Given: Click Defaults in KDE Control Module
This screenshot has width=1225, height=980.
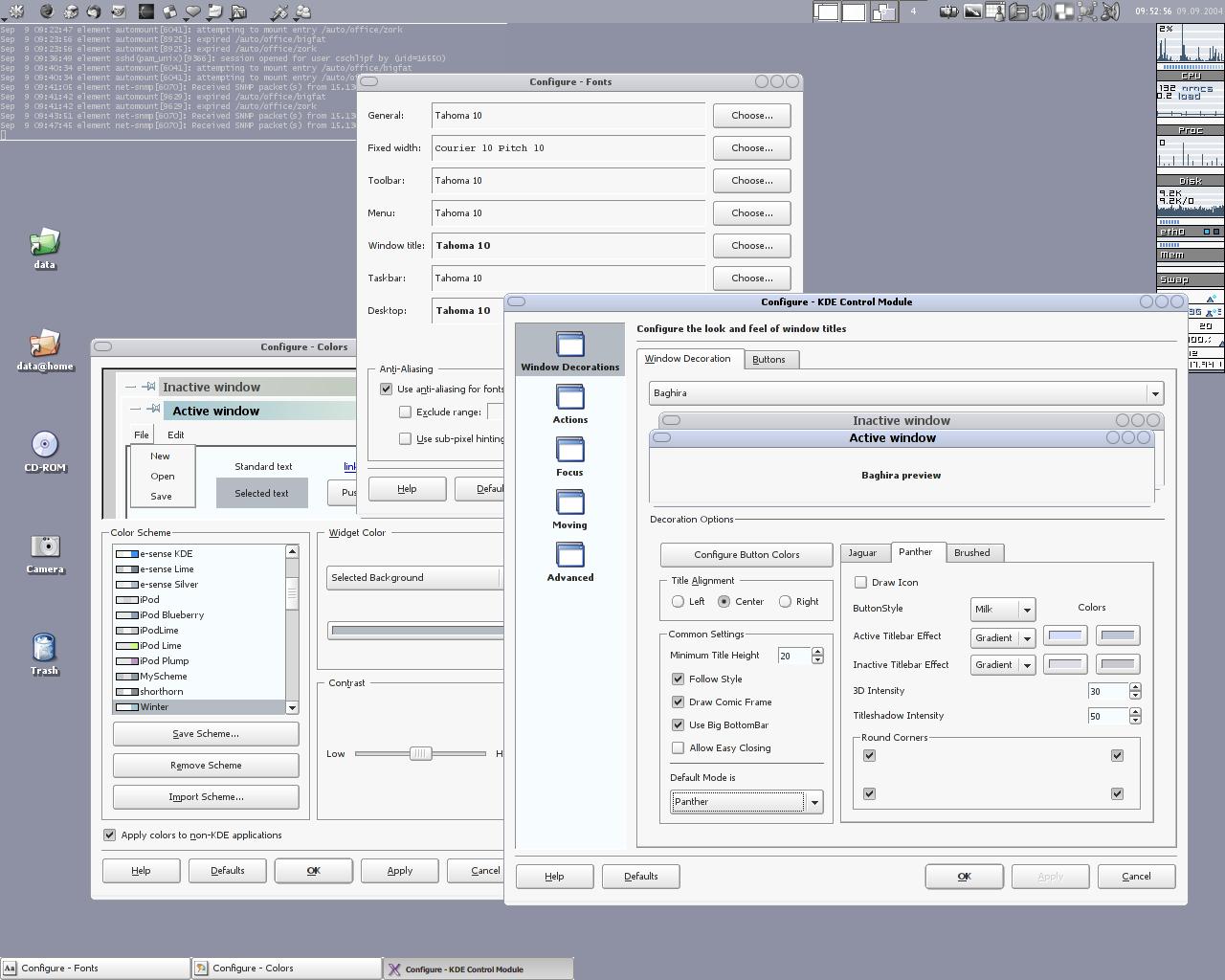Looking at the screenshot, I should pyautogui.click(x=640, y=877).
